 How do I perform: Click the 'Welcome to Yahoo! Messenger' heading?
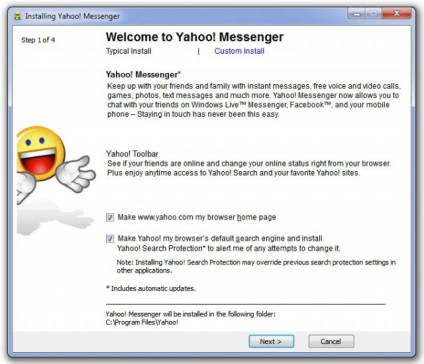195,37
